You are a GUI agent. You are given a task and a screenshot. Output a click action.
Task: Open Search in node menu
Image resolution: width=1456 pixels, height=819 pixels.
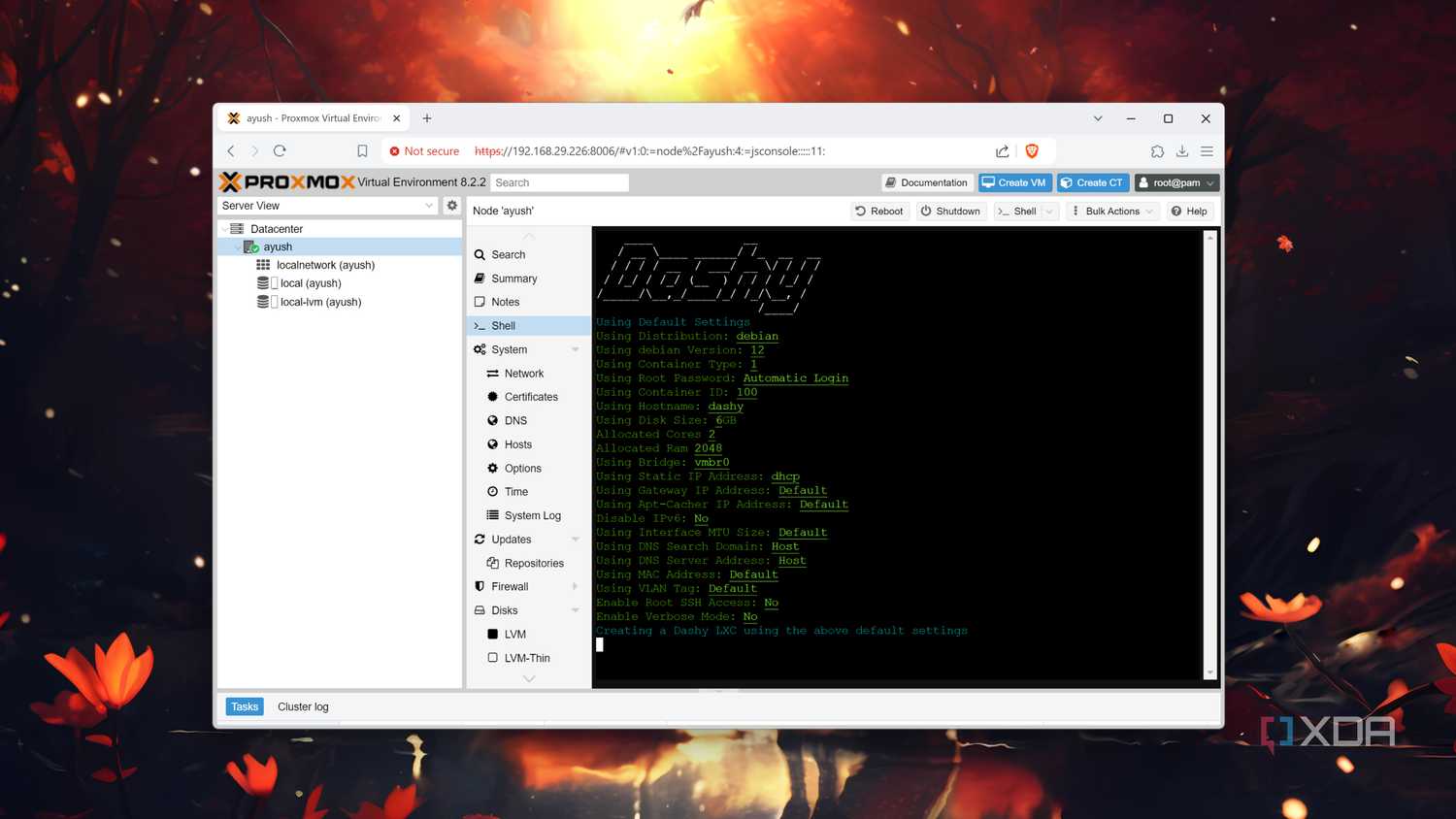pyautogui.click(x=508, y=254)
